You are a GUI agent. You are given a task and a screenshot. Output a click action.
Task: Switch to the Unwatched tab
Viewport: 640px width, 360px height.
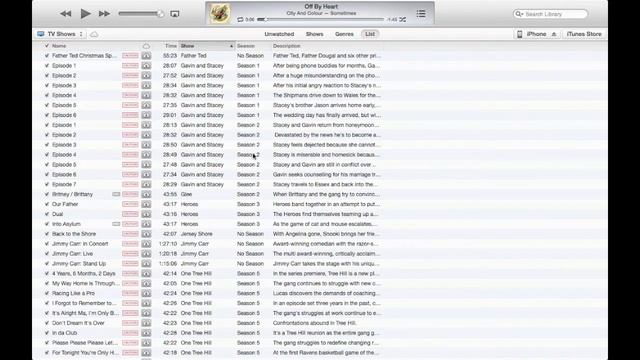pyautogui.click(x=279, y=34)
